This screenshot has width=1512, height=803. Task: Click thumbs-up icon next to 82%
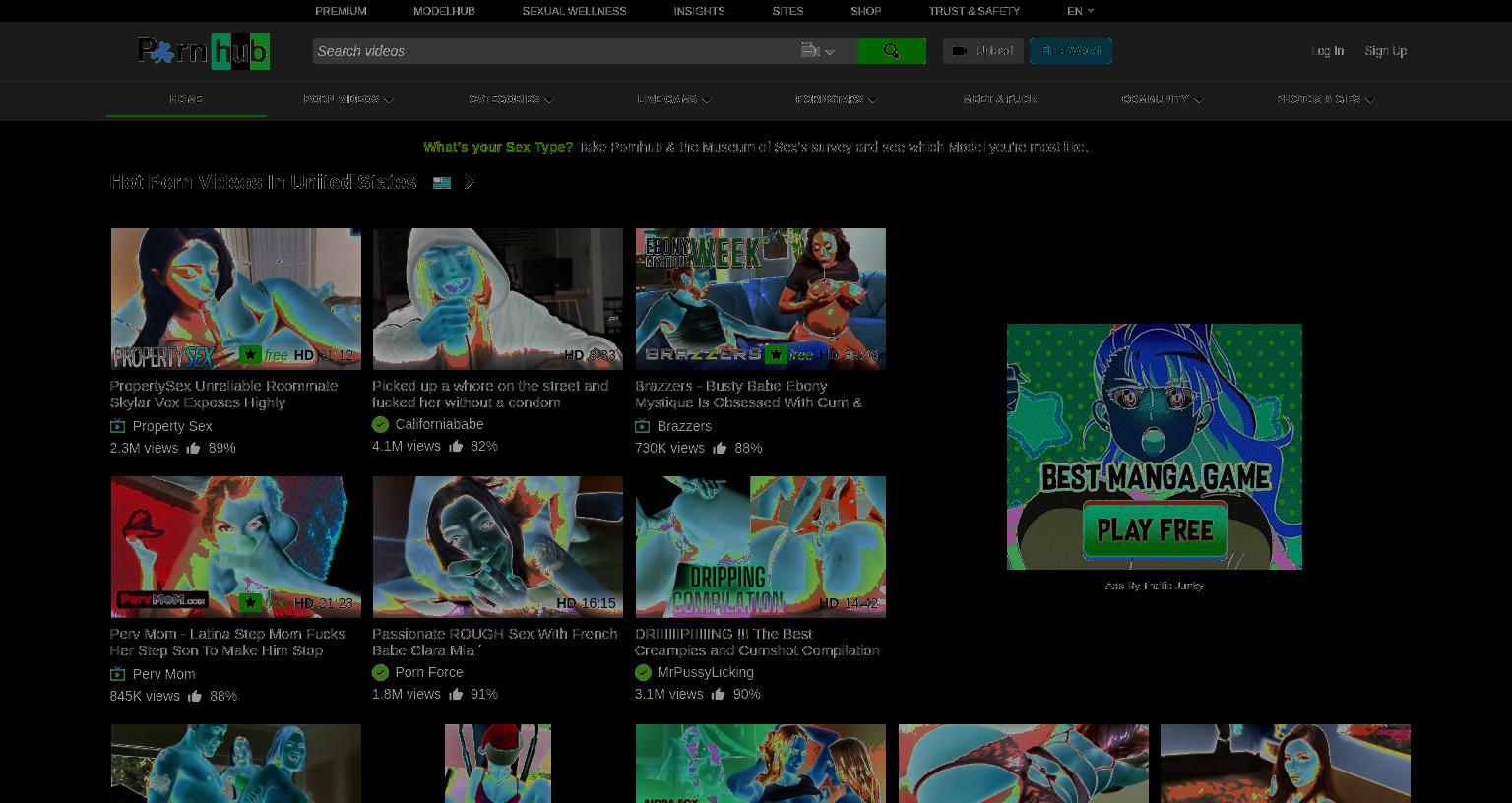pos(456,446)
